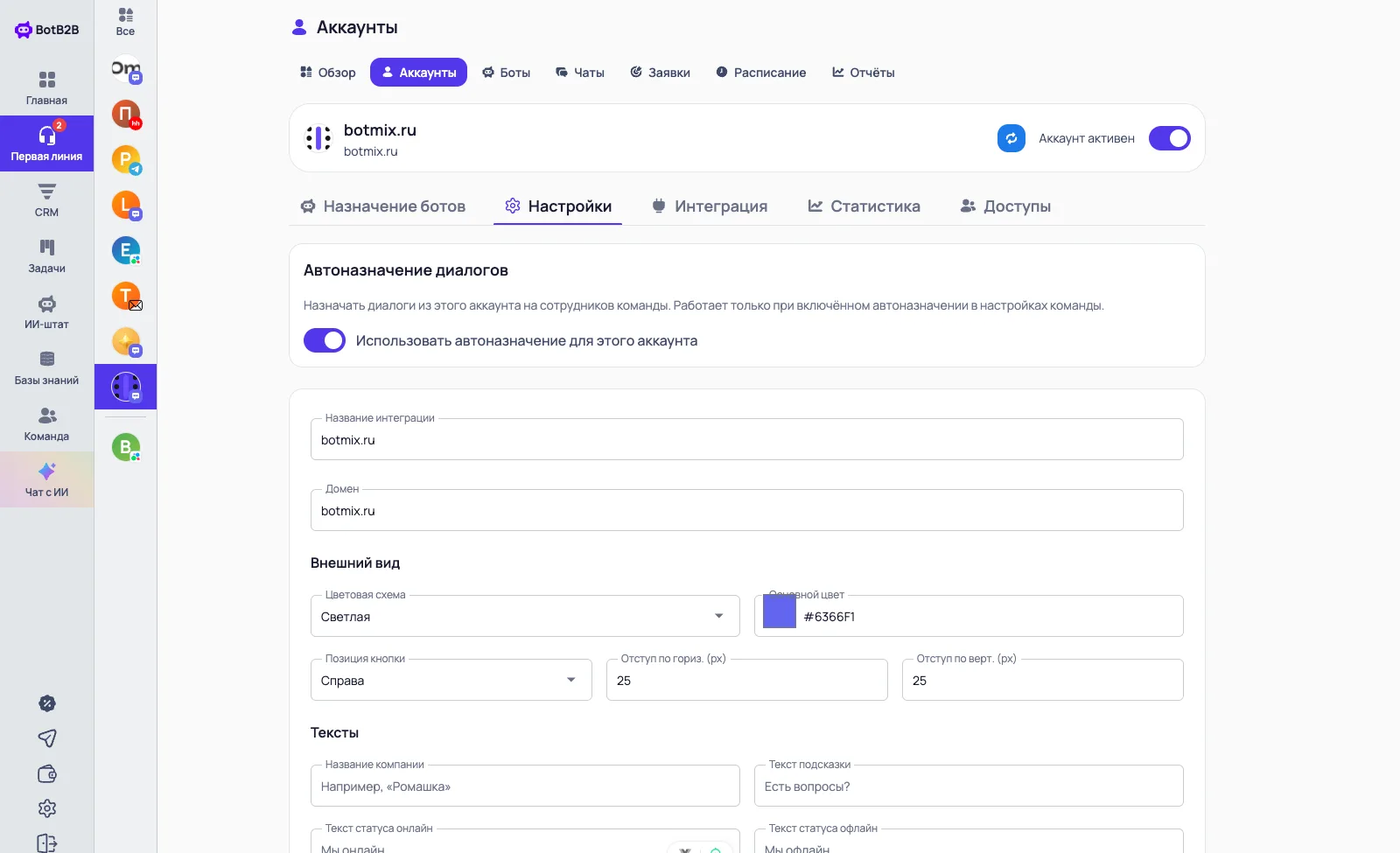Click into the Домен field

[747, 510]
